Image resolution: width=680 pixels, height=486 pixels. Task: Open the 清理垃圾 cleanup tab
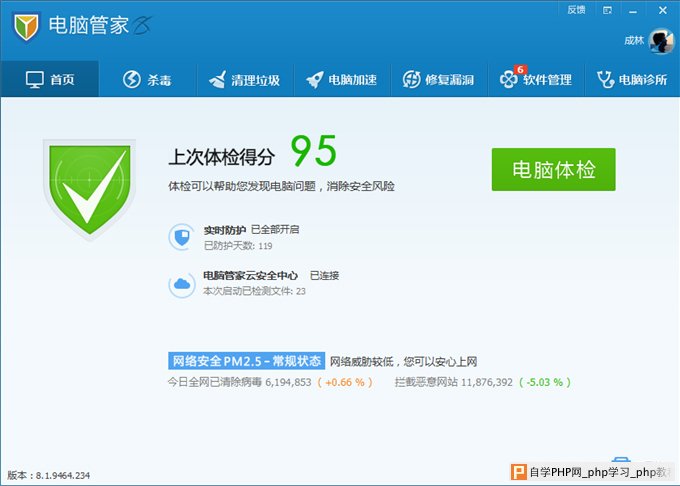click(x=245, y=79)
